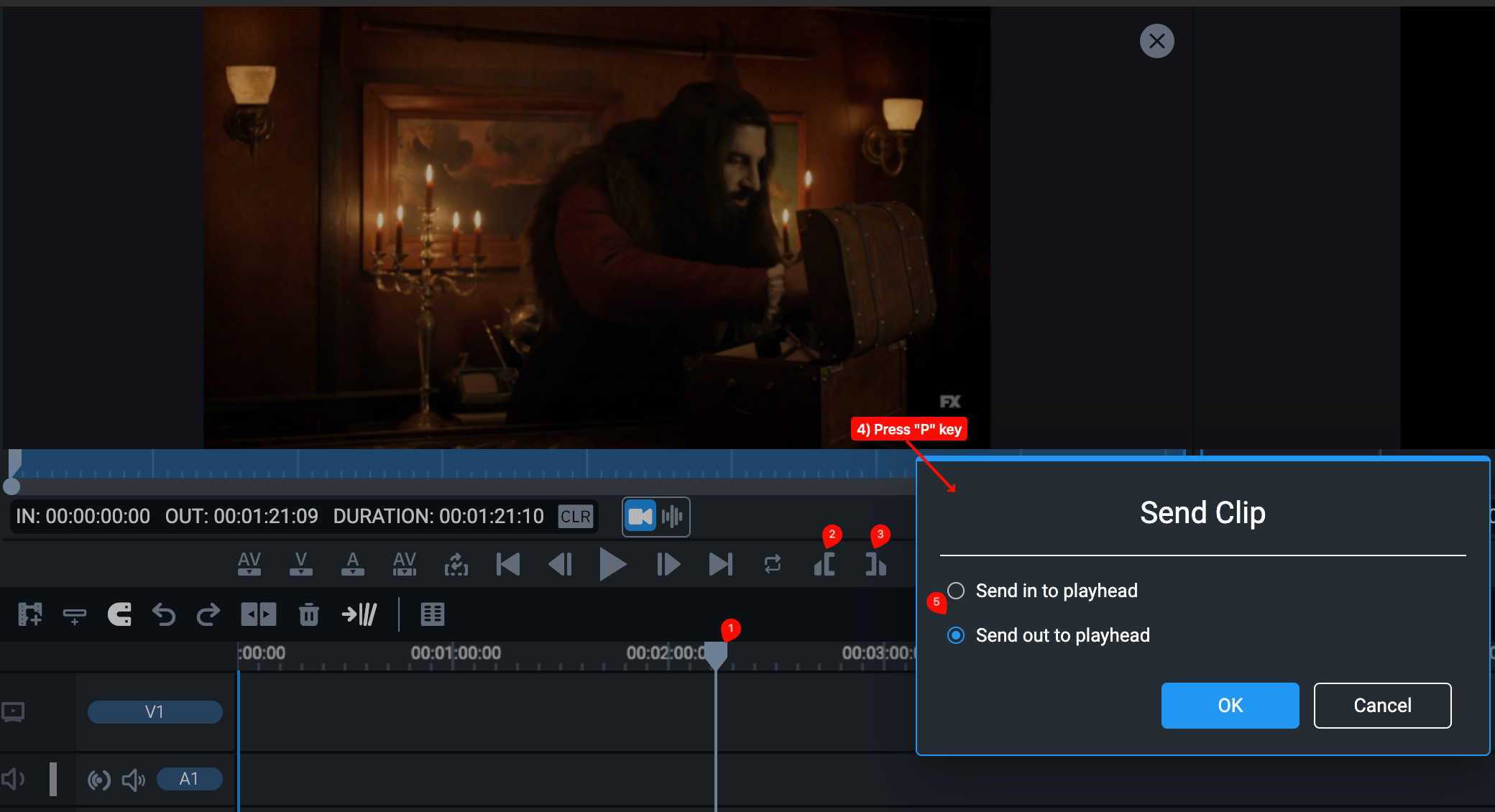The width and height of the screenshot is (1495, 812).
Task: Toggle the audio waveform source icon
Action: 672,516
